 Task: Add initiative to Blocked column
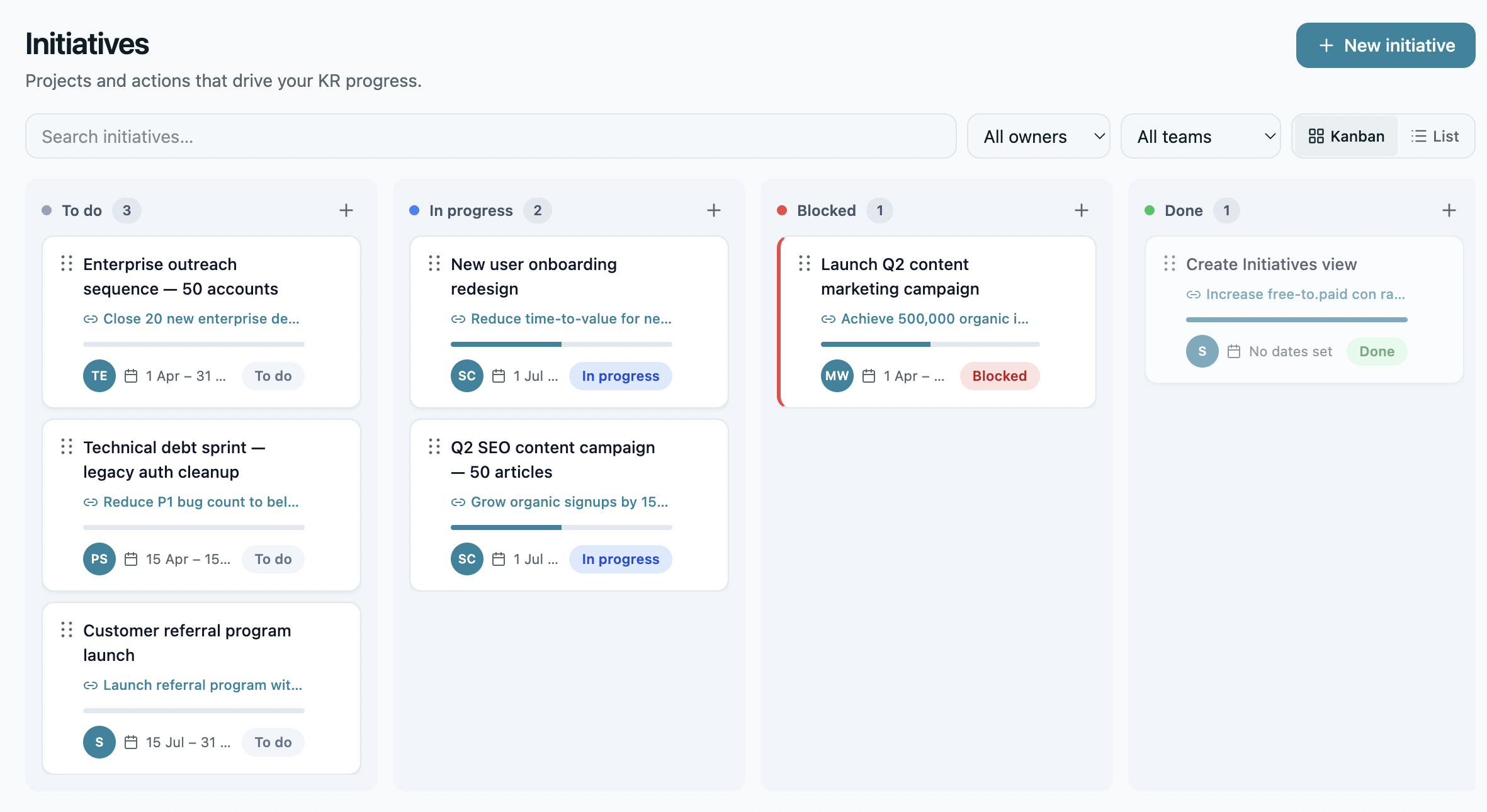[1082, 210]
